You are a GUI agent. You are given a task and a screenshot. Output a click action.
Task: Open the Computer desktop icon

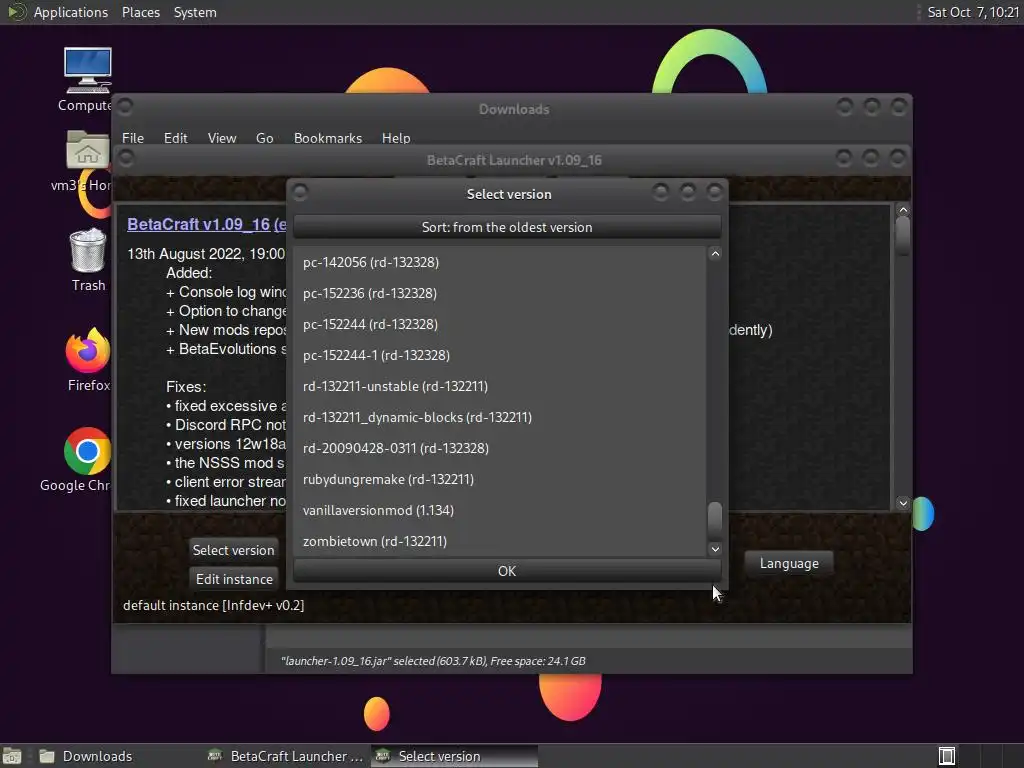[88, 79]
